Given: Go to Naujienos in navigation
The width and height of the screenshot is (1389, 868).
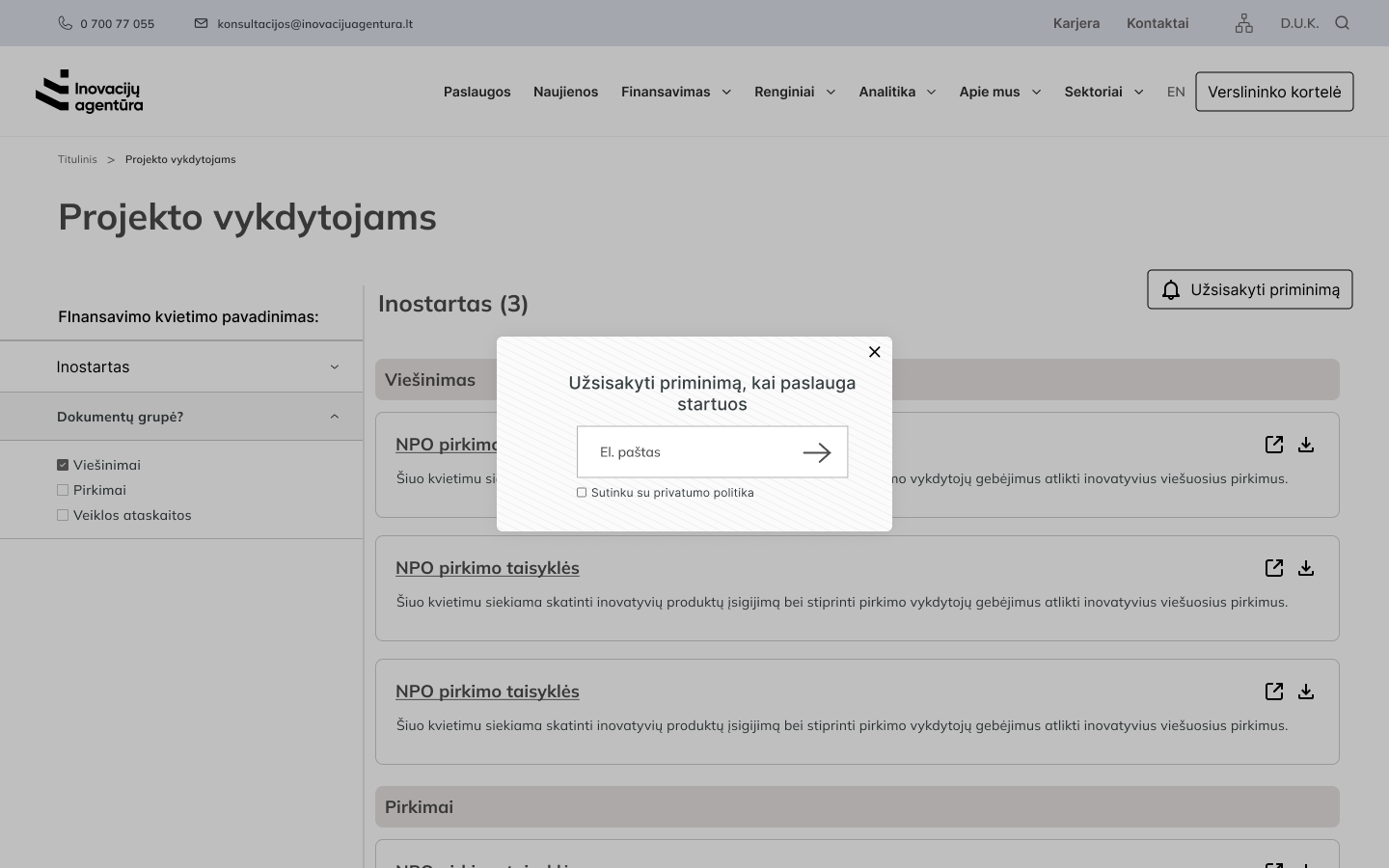Looking at the screenshot, I should pyautogui.click(x=565, y=92).
